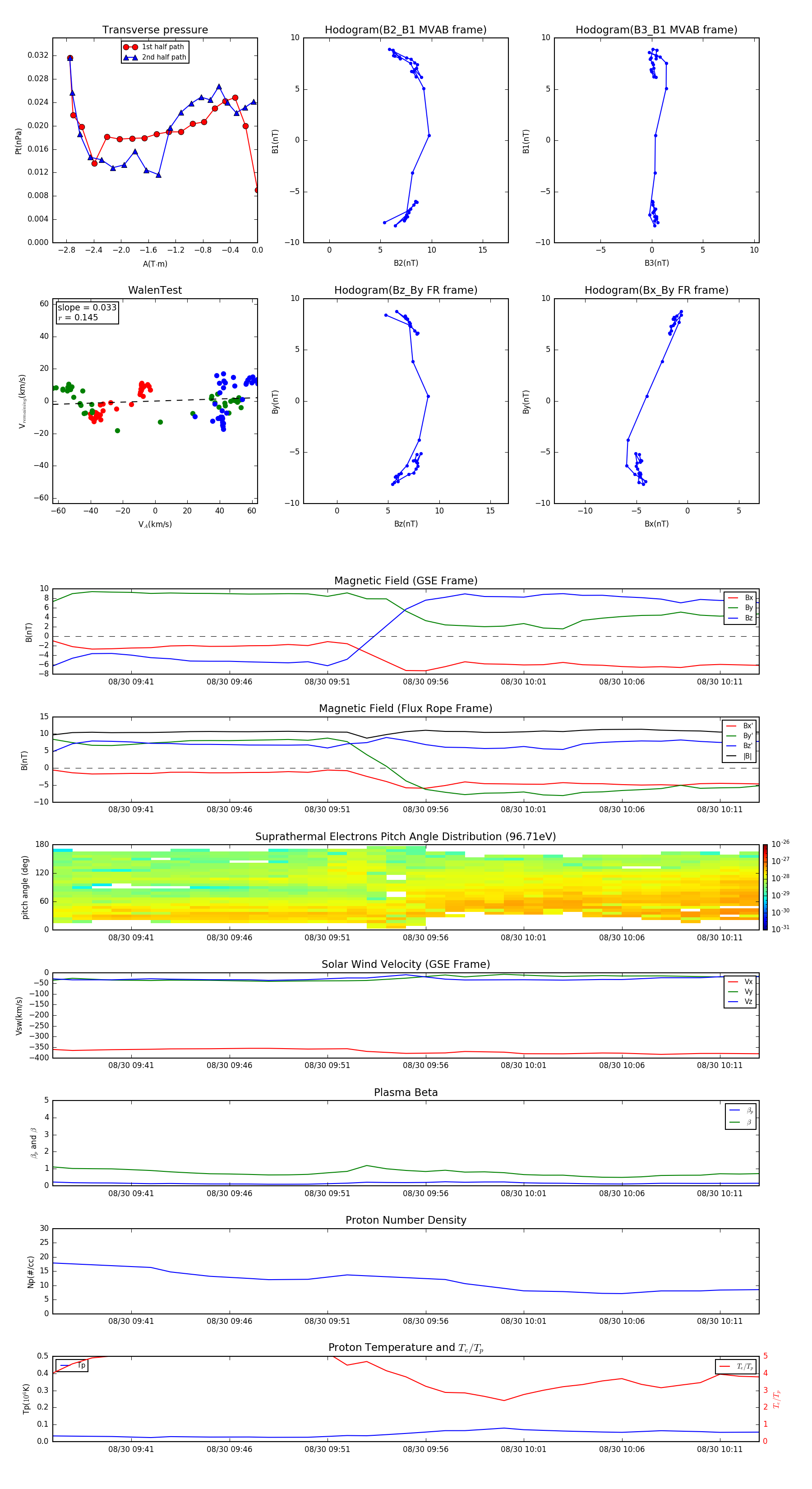Click '08/30 10:06' tick in temperature plot

(621, 1449)
